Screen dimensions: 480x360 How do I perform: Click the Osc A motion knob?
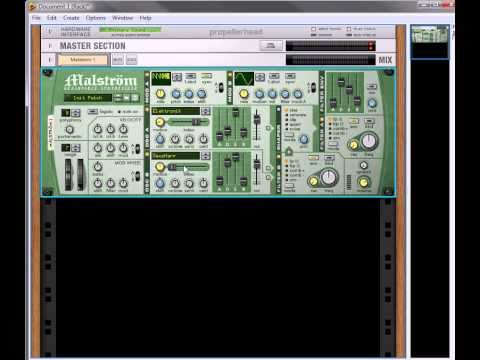pyautogui.click(x=160, y=122)
